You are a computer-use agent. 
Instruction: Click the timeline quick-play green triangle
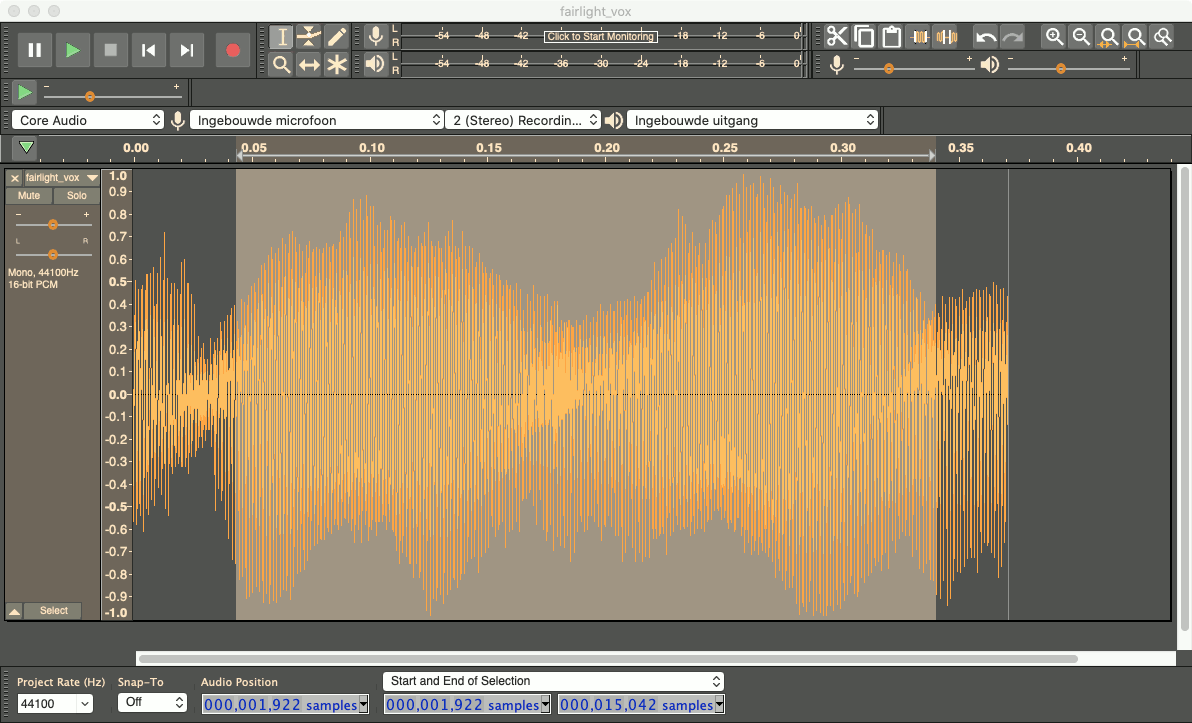tap(27, 147)
